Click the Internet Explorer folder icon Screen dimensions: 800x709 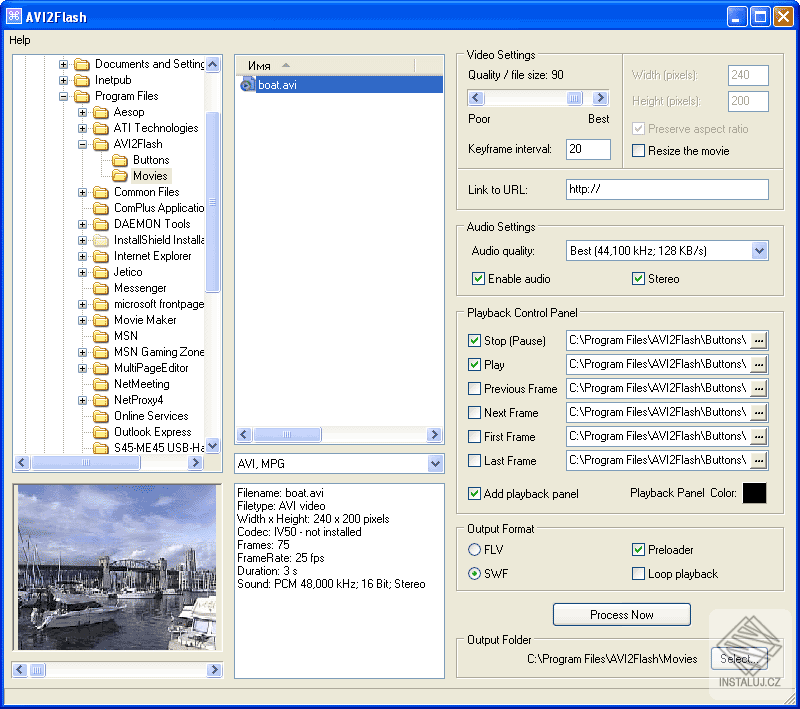[x=101, y=256]
